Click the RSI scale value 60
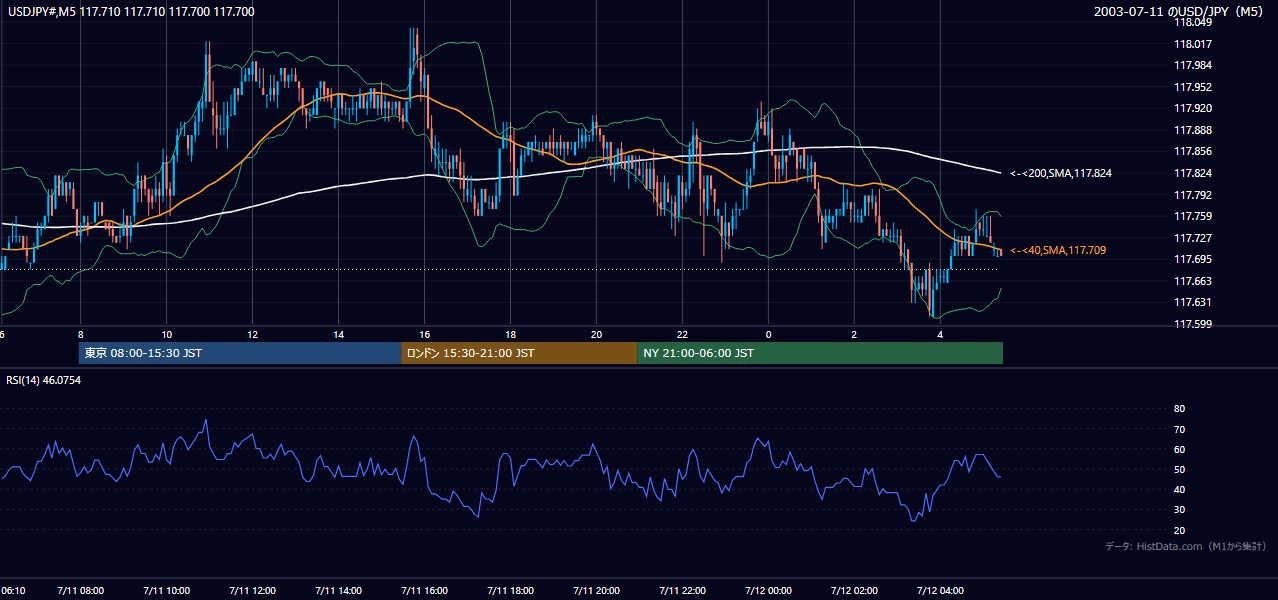Viewport: 1278px width, 600px height. (1179, 449)
